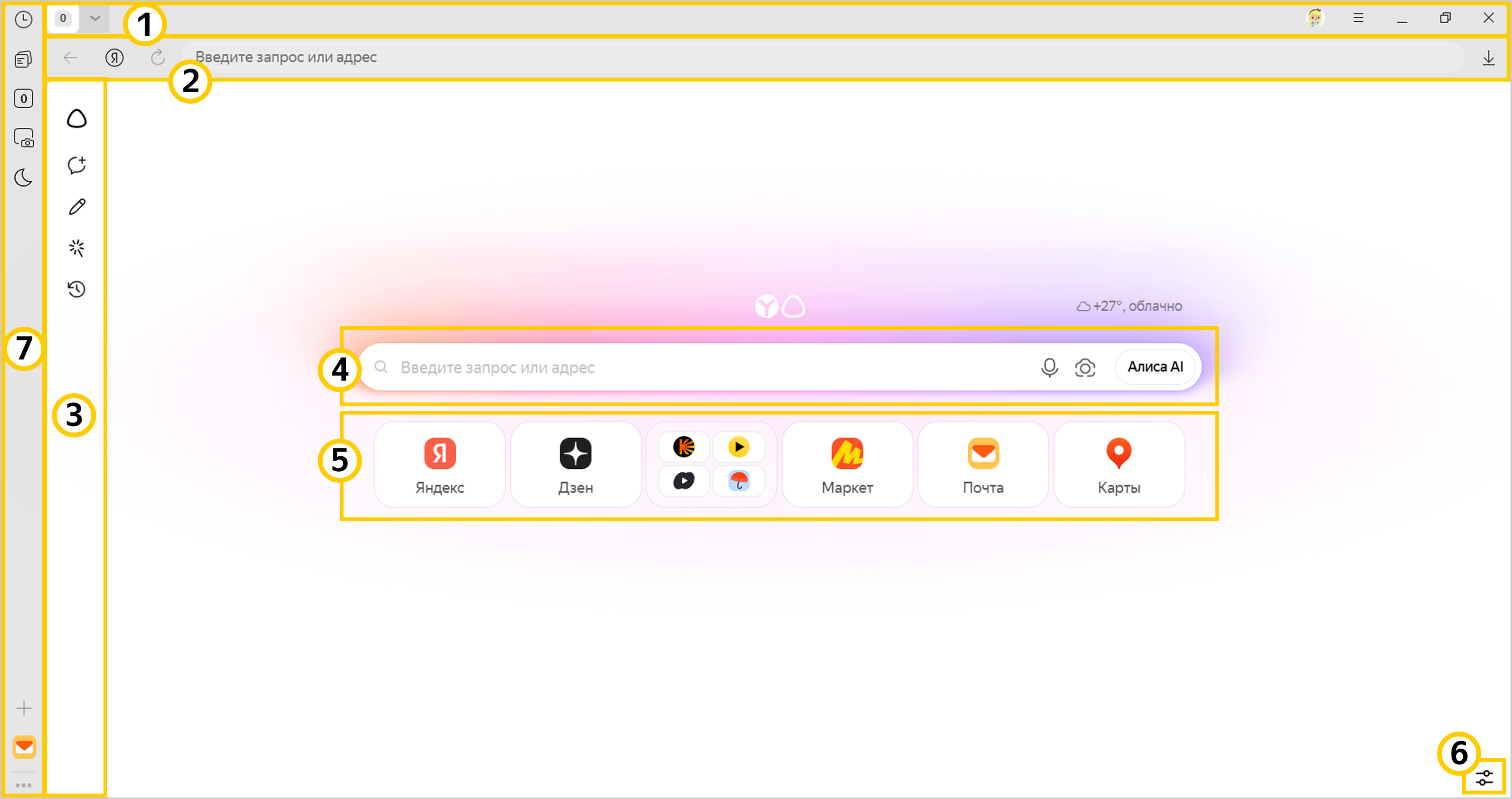This screenshot has height=799, width=1512.
Task: Open new tab page settings sliders icon
Action: tap(1484, 778)
